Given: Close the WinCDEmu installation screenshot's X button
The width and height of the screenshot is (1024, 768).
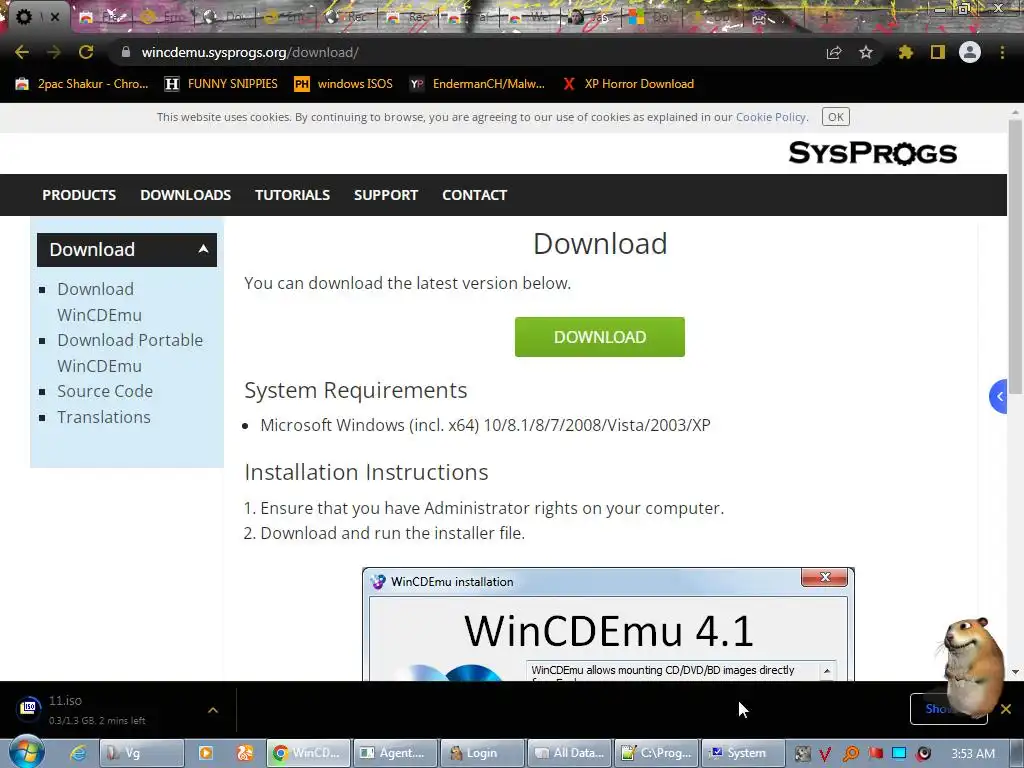Looking at the screenshot, I should pyautogui.click(x=824, y=577).
